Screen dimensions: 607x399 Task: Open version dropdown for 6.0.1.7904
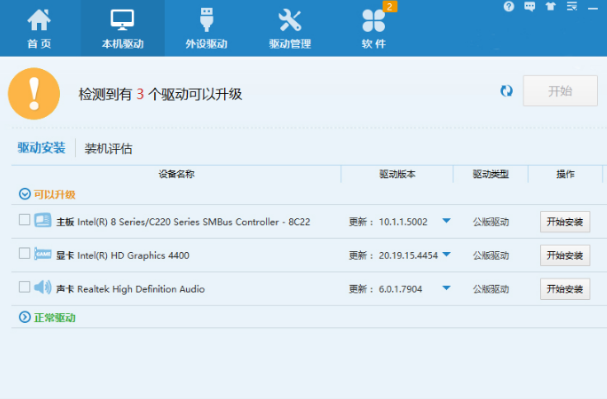(x=446, y=288)
